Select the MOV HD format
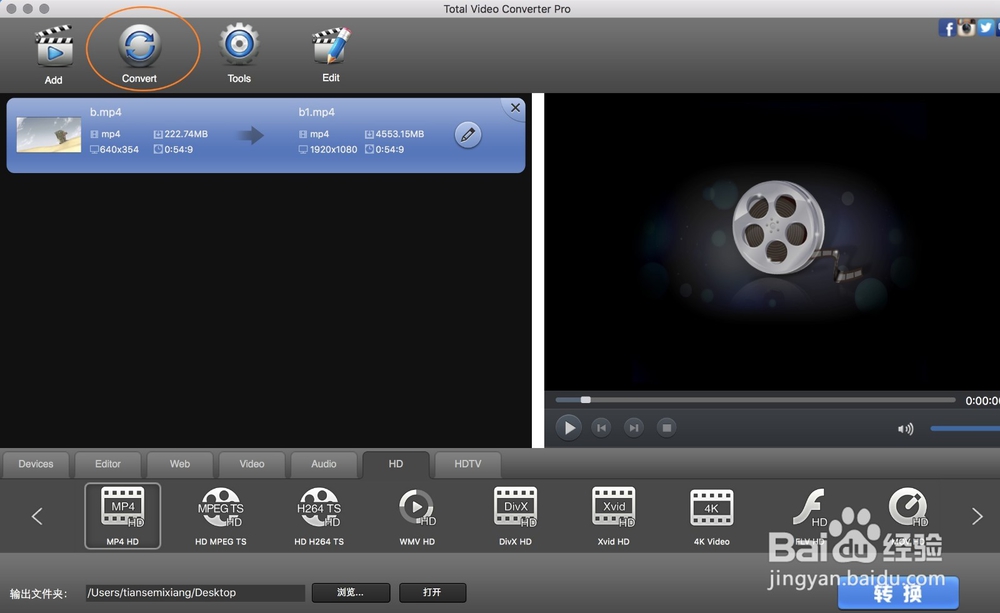The width and height of the screenshot is (1000, 613). [908, 515]
